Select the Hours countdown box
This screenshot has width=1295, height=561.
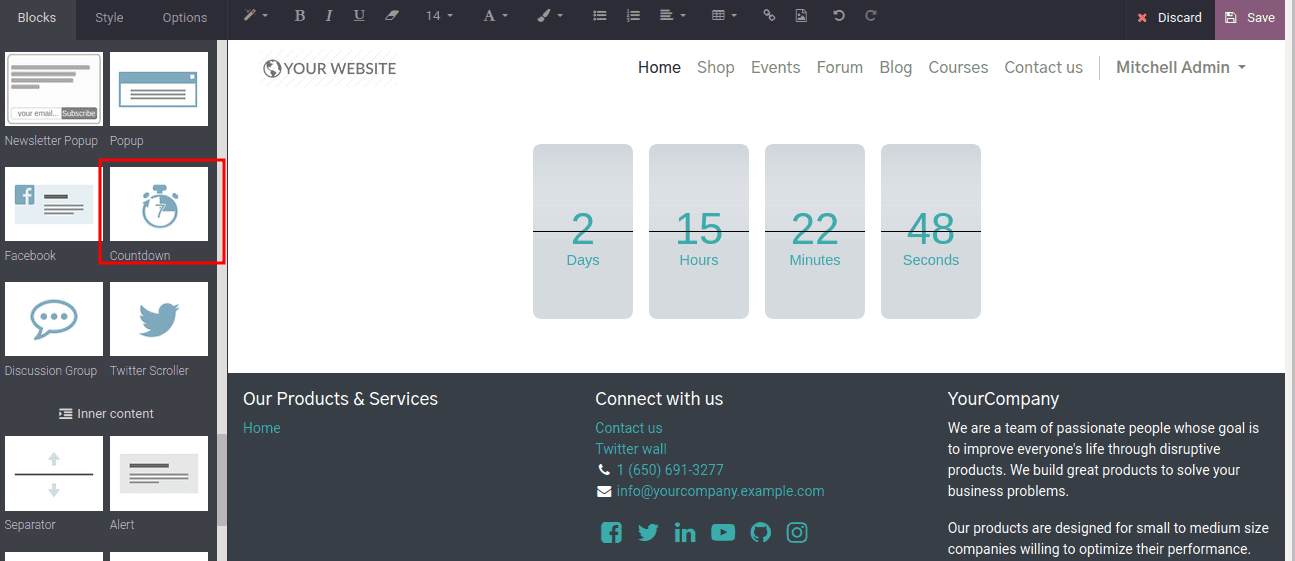click(x=699, y=231)
